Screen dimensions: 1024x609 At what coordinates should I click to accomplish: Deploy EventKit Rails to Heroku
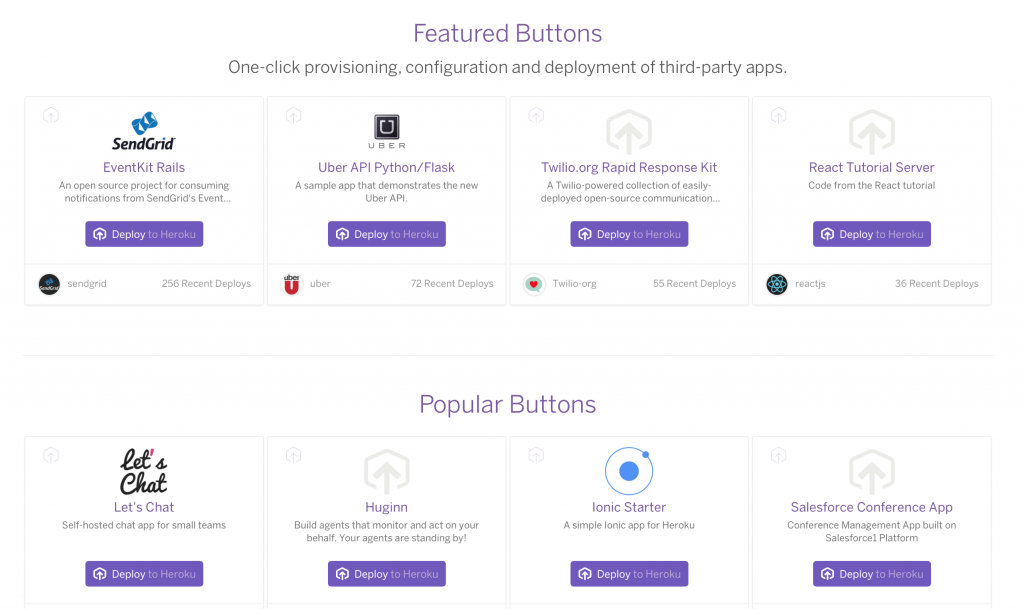tap(144, 234)
